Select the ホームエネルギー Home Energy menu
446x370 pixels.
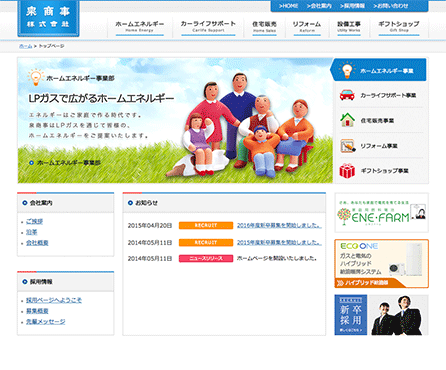point(140,27)
